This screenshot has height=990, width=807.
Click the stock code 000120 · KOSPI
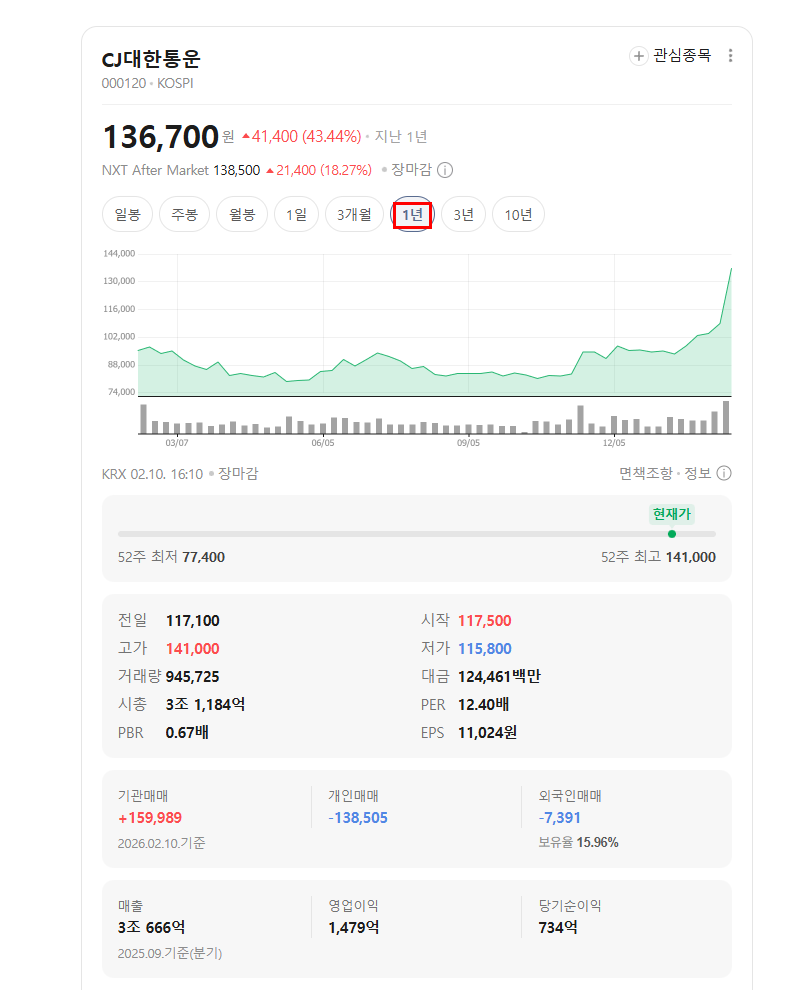click(x=148, y=83)
